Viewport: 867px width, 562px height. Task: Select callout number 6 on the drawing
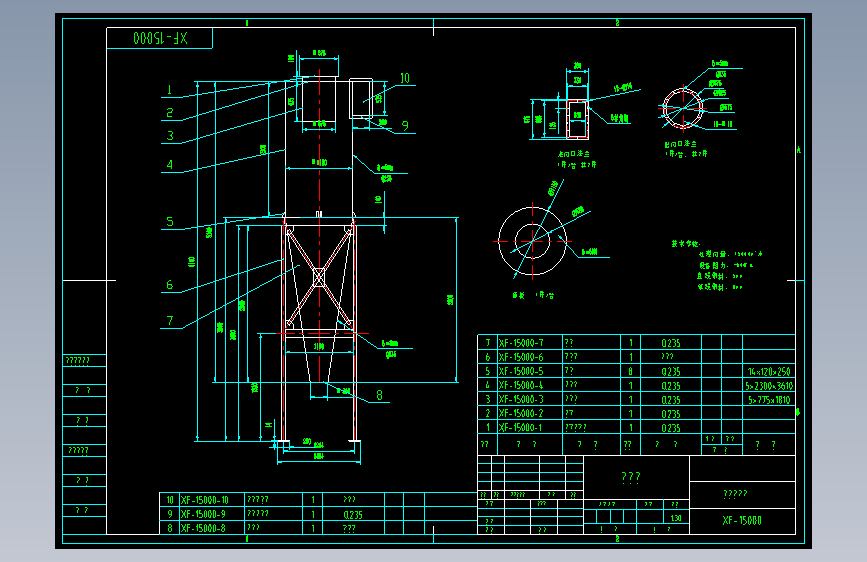[x=170, y=285]
